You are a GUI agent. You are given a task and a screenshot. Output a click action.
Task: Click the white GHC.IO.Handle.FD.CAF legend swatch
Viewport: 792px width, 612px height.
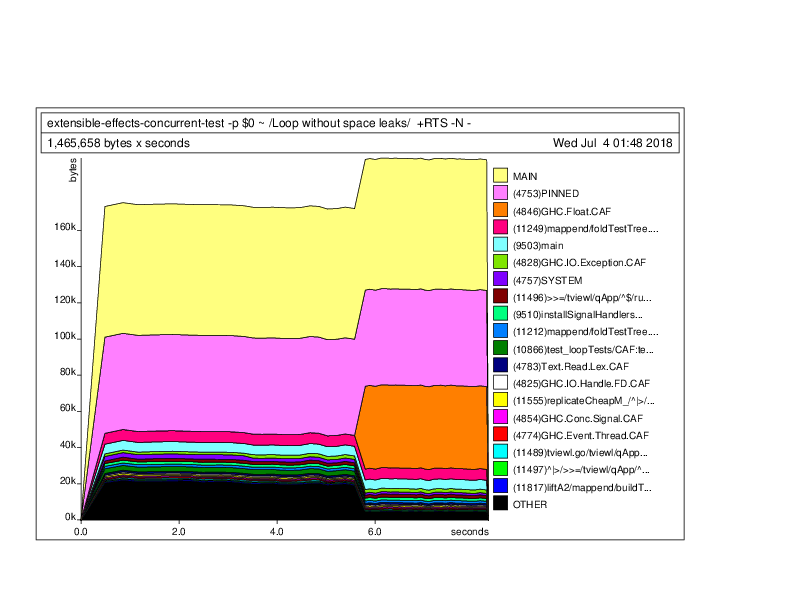pos(501,382)
